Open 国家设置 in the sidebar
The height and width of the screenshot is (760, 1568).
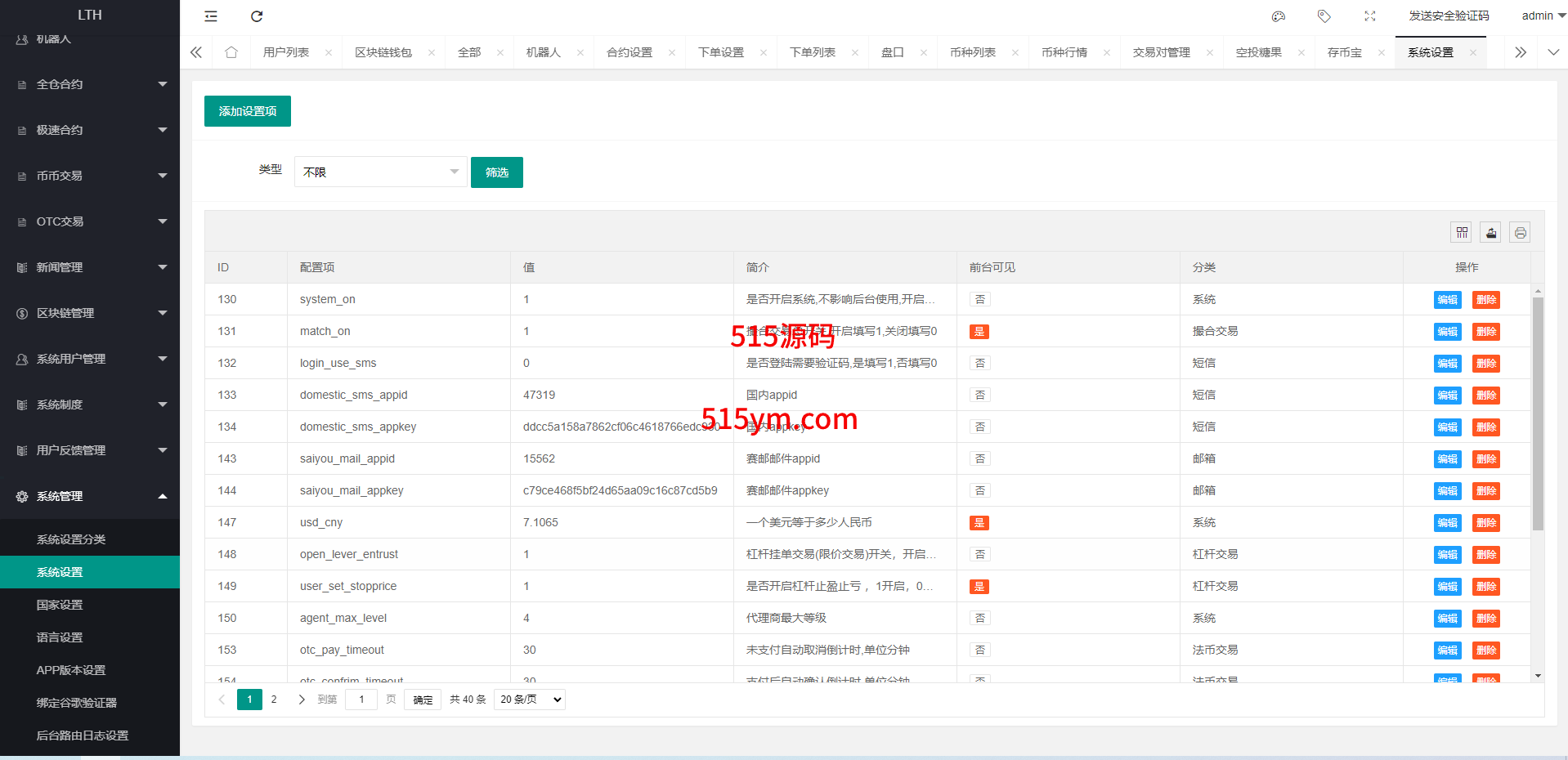tap(60, 605)
